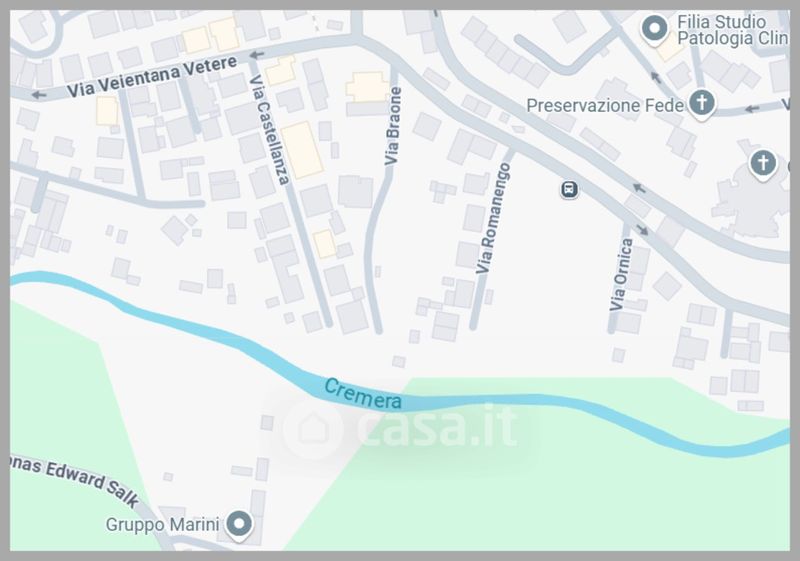Click the large yellow building beside Via Castellanza
800x561 pixels.
click(302, 150)
